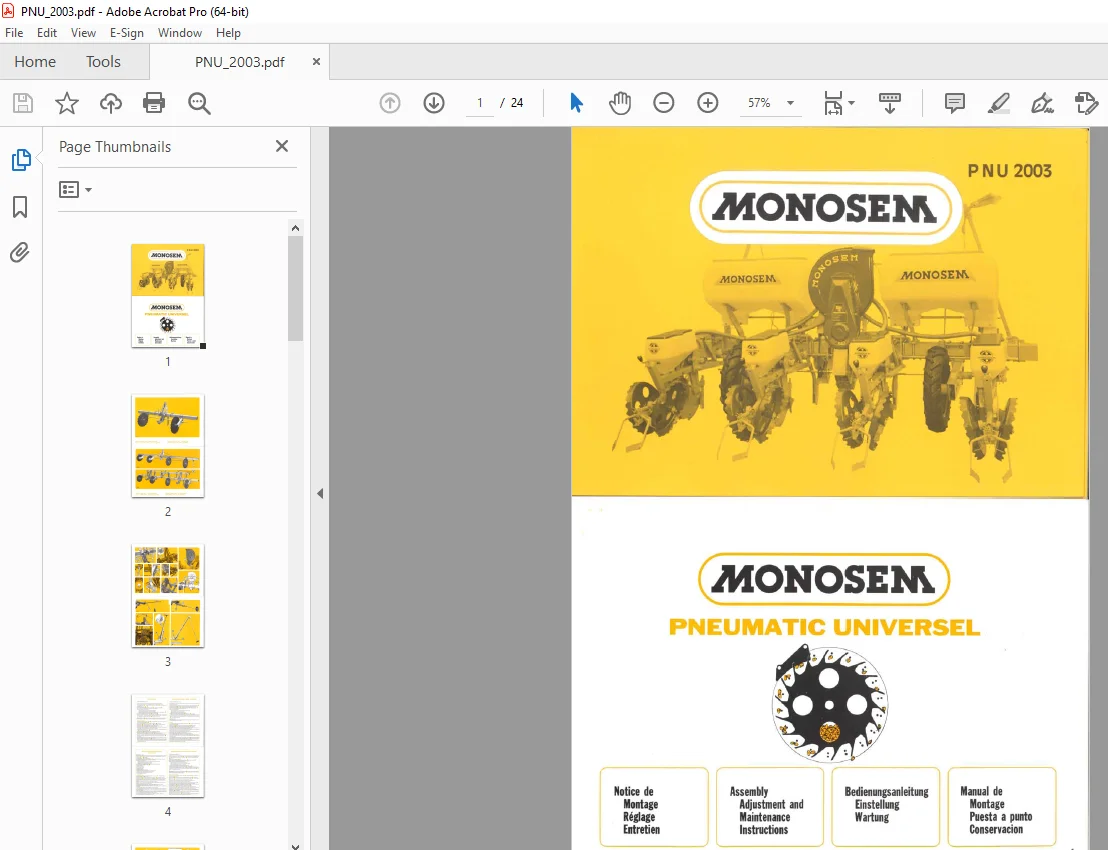Image resolution: width=1108 pixels, height=850 pixels.
Task: Click the read mode keyboard-arrow icon
Action: pos(890,103)
